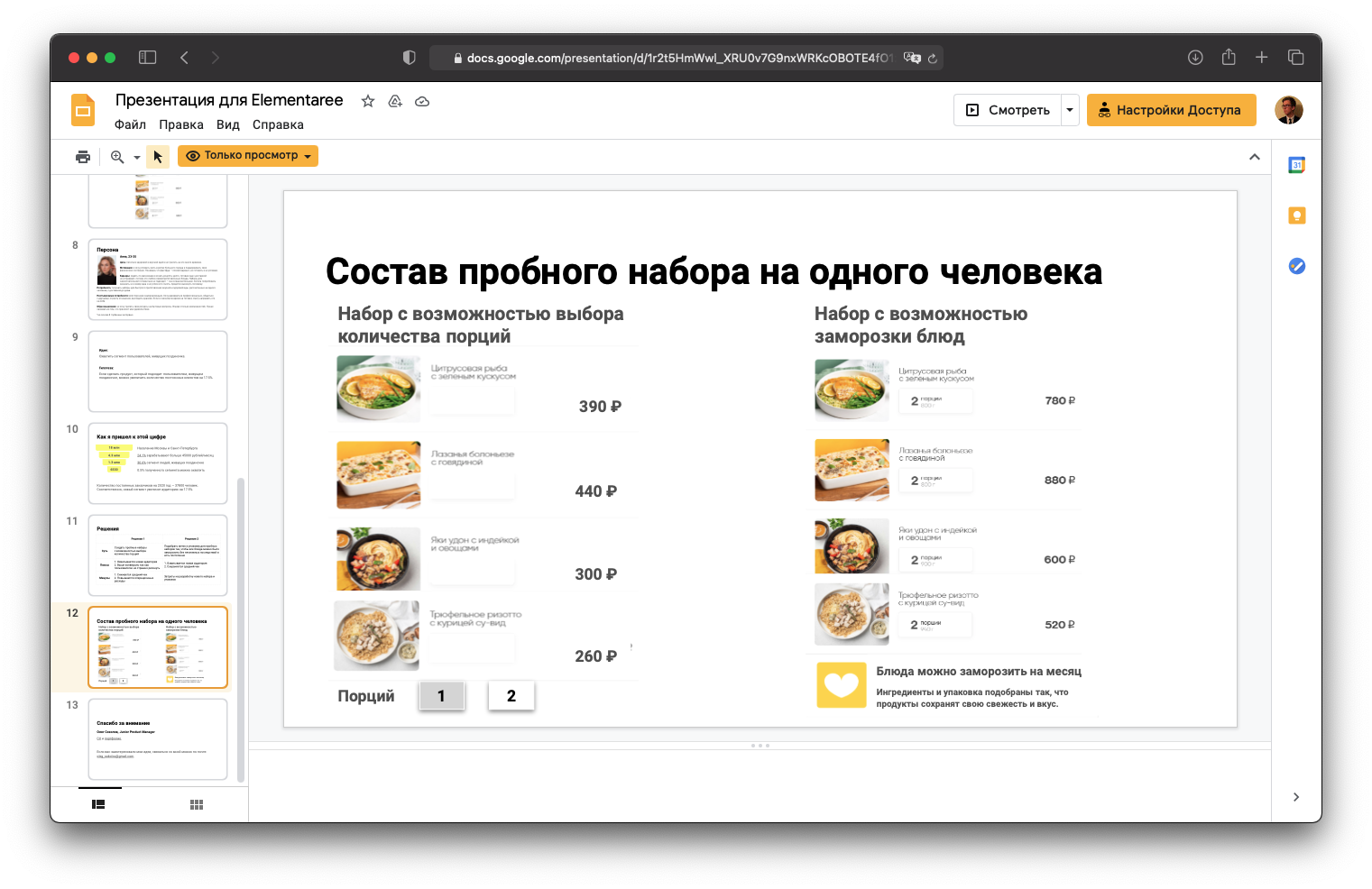Click the print icon in toolbar
Image resolution: width=1372 pixels, height=889 pixels.
click(83, 157)
